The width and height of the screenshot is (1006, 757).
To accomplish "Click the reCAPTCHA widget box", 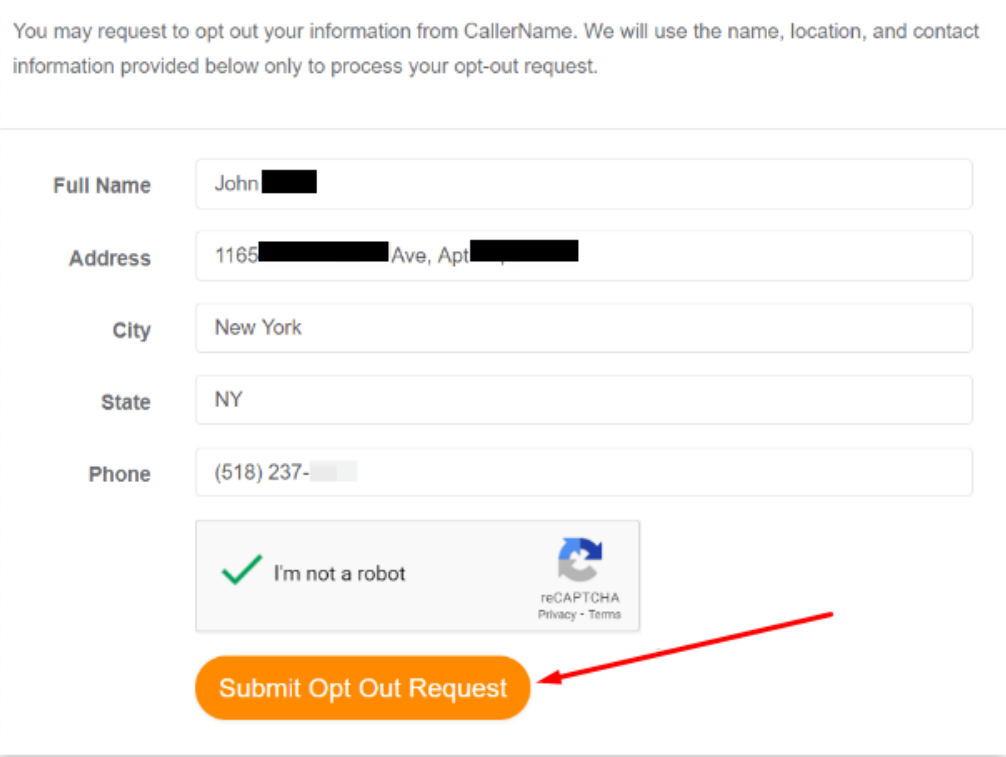I will [417, 575].
